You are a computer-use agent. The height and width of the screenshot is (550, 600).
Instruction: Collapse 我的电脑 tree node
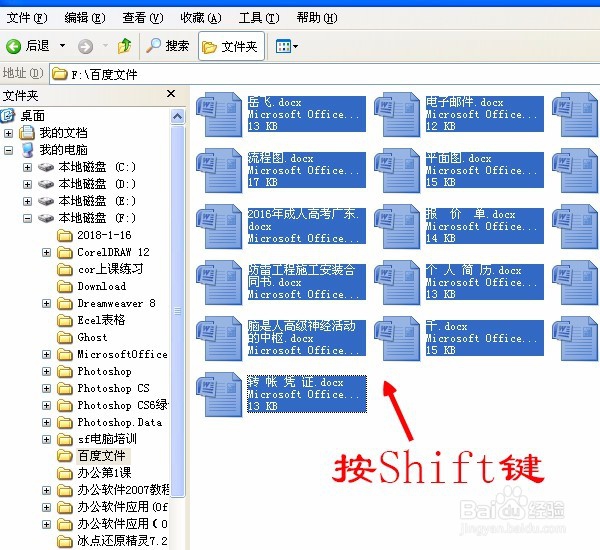[x=8, y=150]
